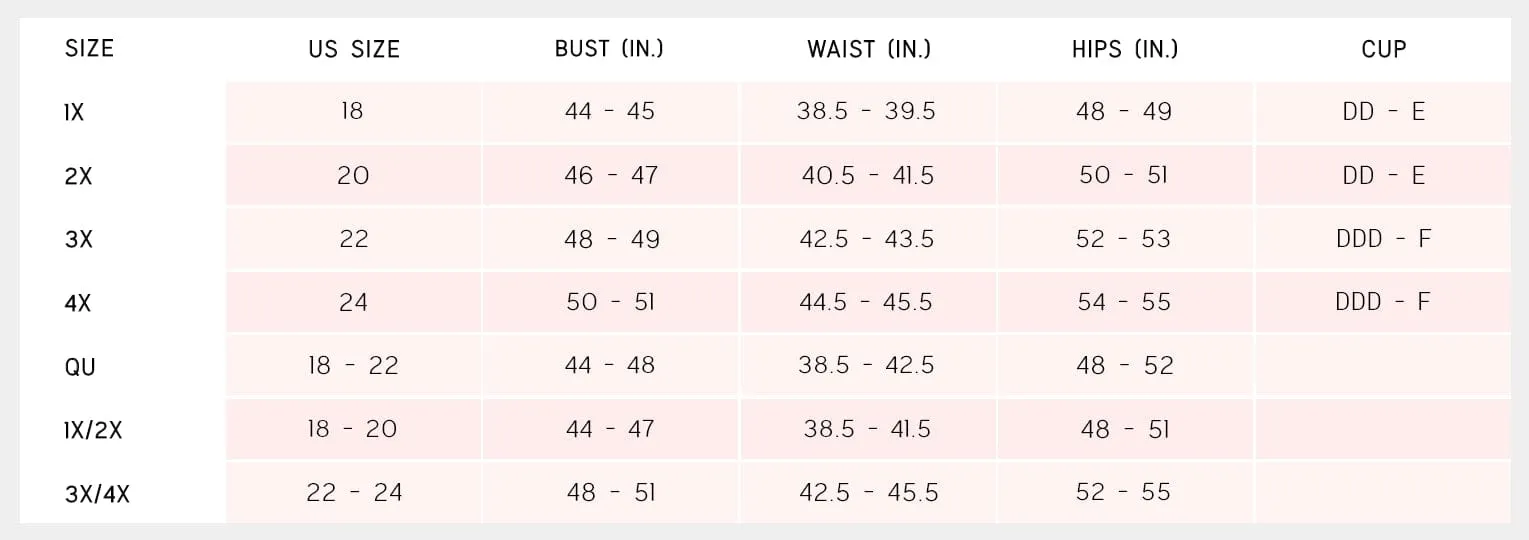Select the CUP column header
This screenshot has width=1529, height=540.
pos(1384,48)
